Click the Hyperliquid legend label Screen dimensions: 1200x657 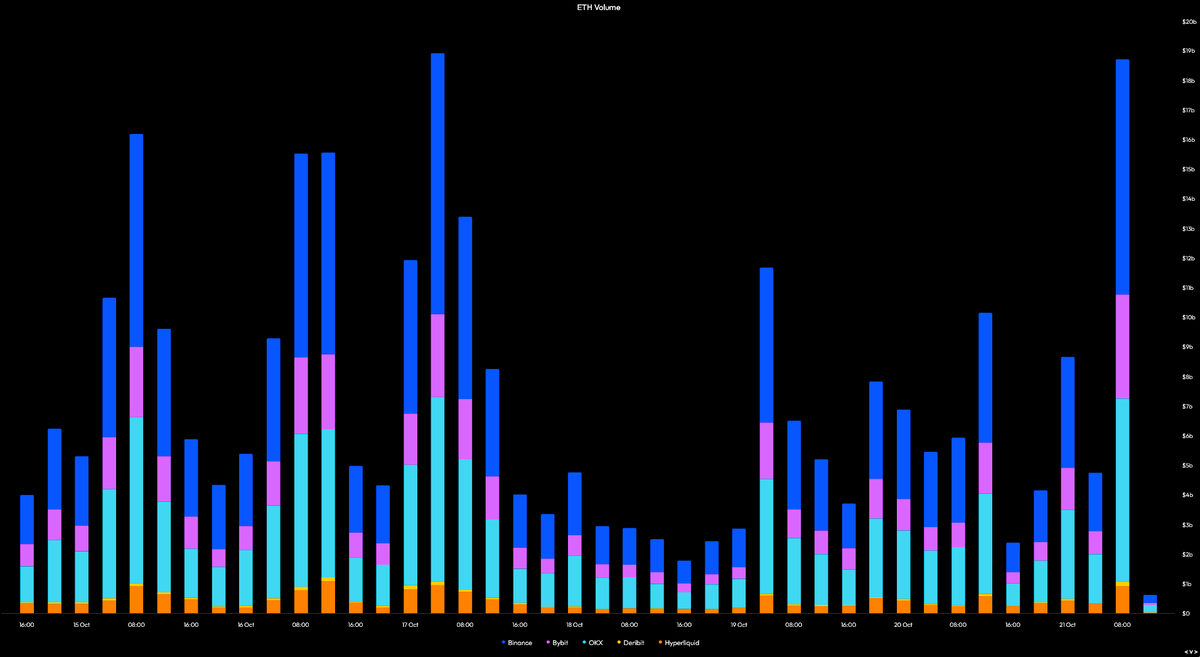click(x=681, y=643)
